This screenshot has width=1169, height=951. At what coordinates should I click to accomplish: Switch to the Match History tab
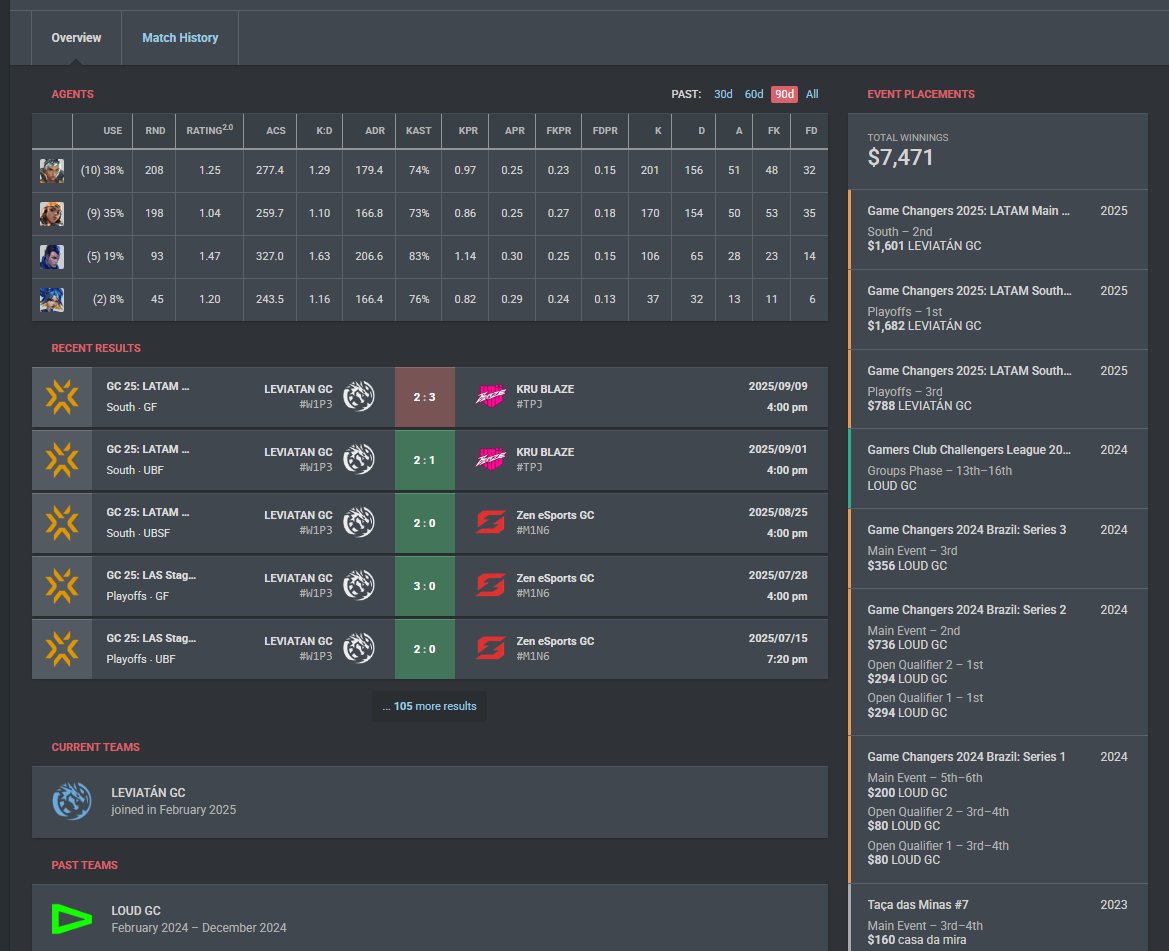point(180,38)
